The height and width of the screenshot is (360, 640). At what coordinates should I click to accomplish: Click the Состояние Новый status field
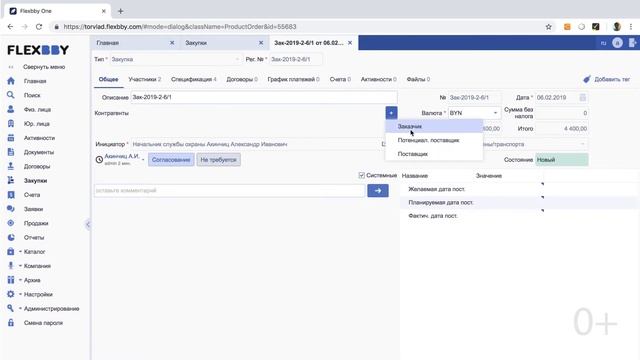pos(562,160)
